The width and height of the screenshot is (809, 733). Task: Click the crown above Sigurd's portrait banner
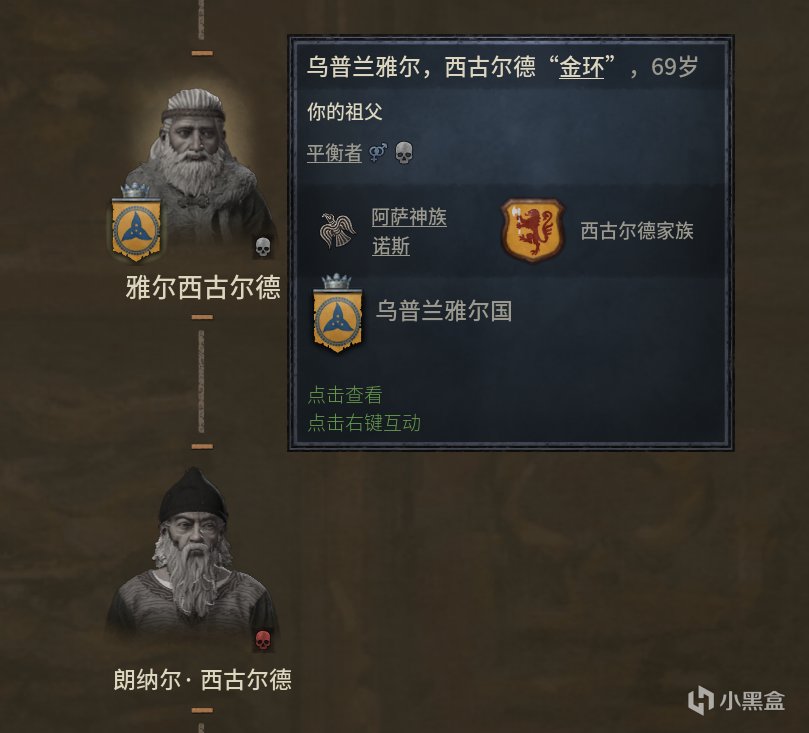(x=135, y=190)
